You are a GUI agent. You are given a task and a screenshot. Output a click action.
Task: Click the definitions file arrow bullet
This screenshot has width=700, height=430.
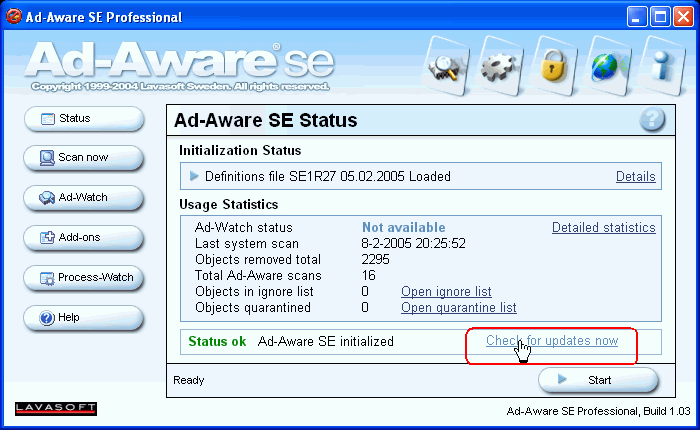click(194, 176)
